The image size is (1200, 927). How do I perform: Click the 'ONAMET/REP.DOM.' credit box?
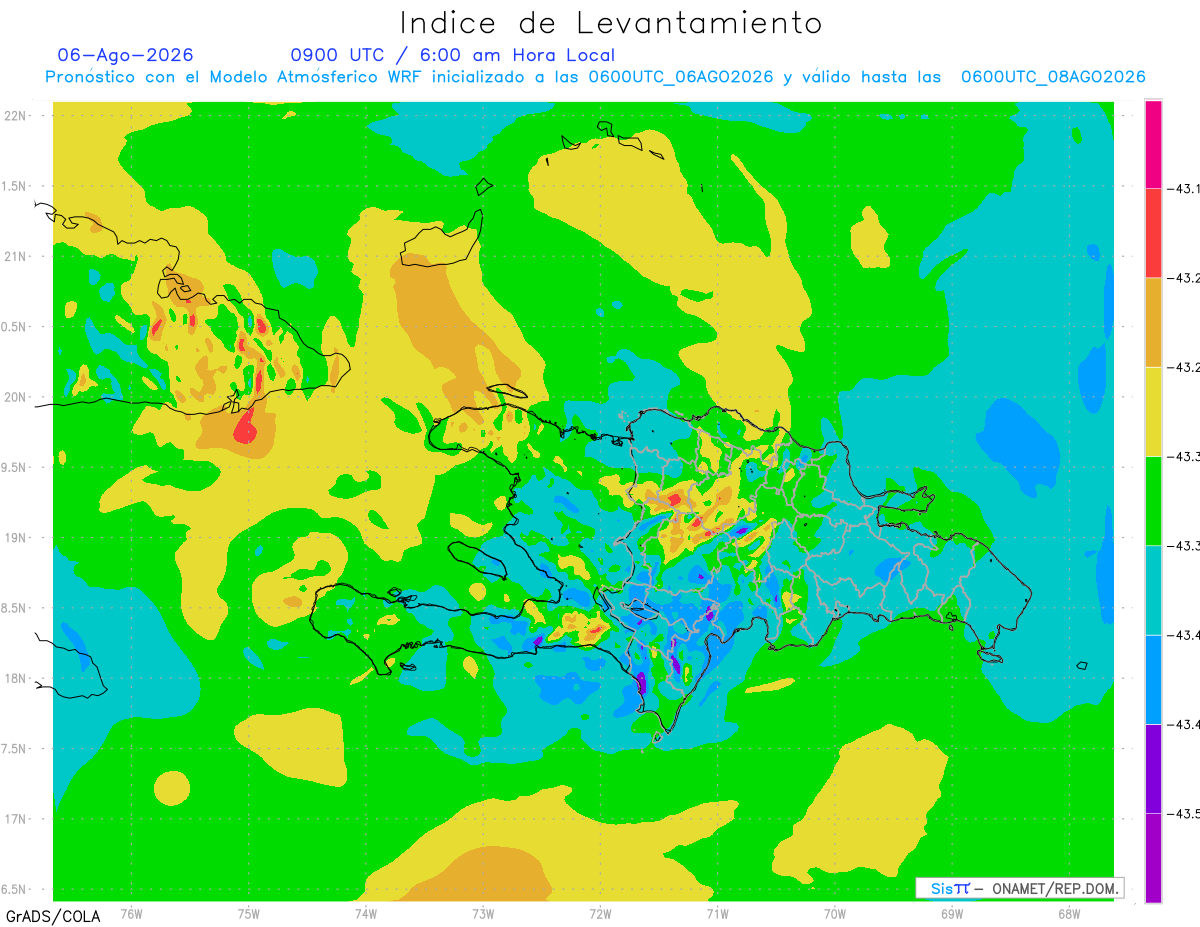(1019, 888)
